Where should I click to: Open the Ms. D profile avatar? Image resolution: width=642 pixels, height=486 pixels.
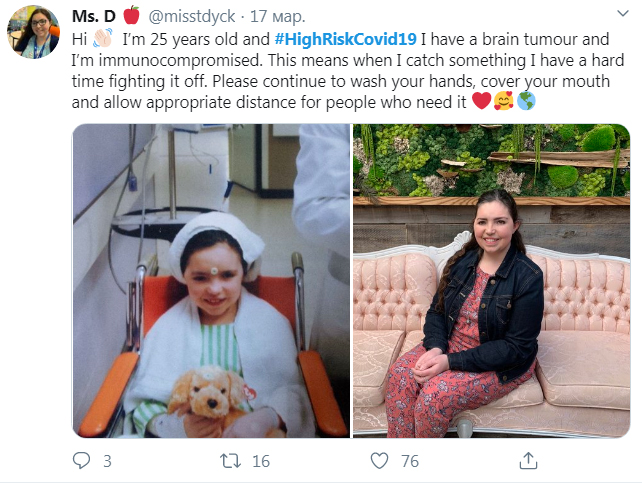point(33,31)
